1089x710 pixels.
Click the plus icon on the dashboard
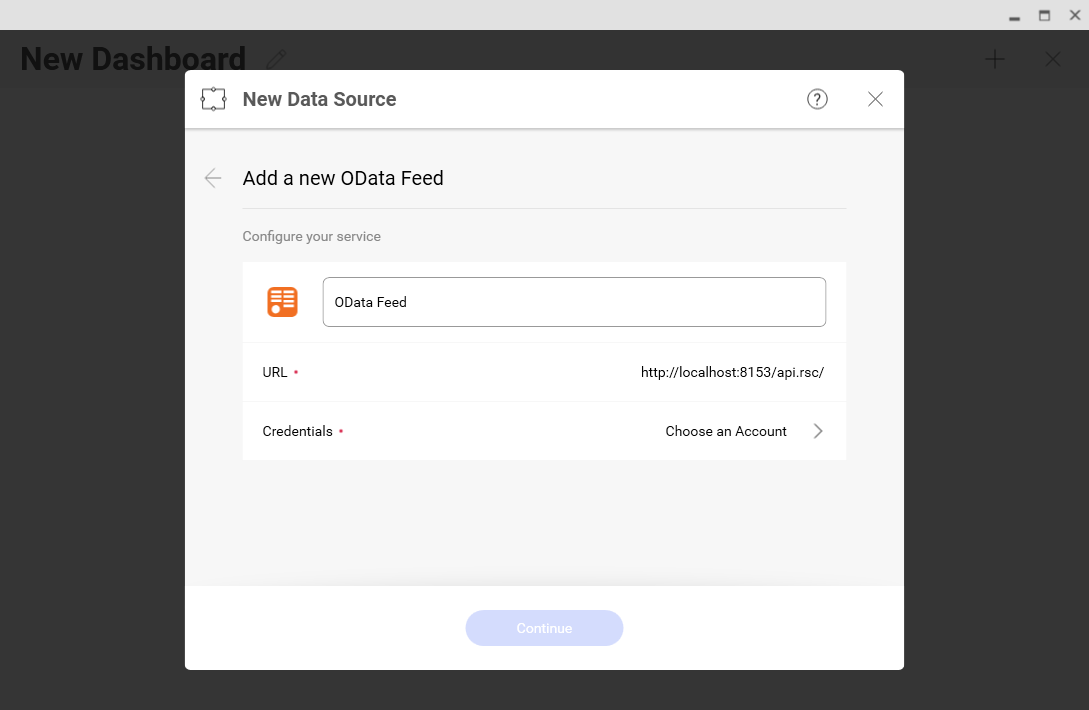tap(994, 59)
